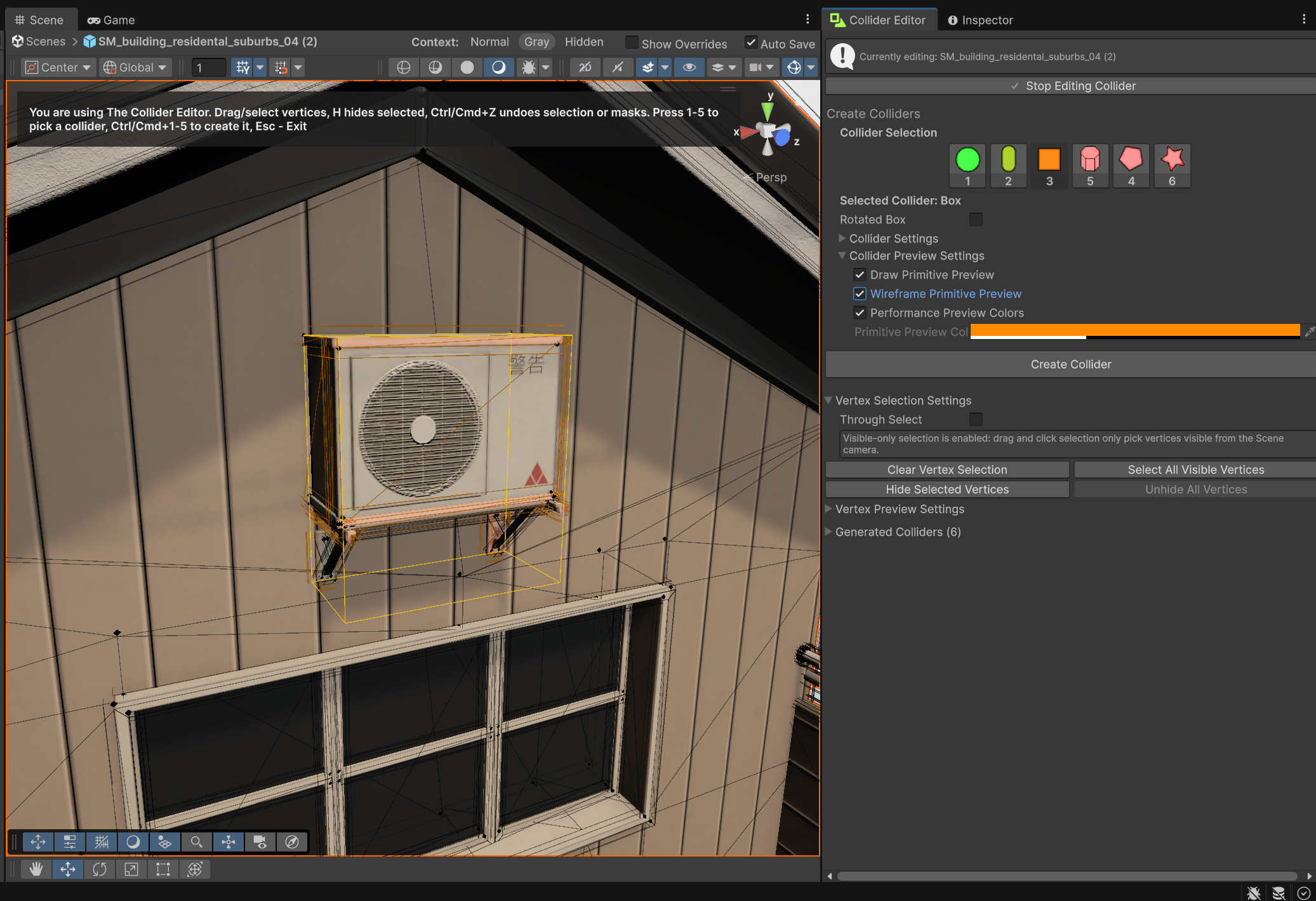Click the Gizmos globe icon

click(x=794, y=67)
